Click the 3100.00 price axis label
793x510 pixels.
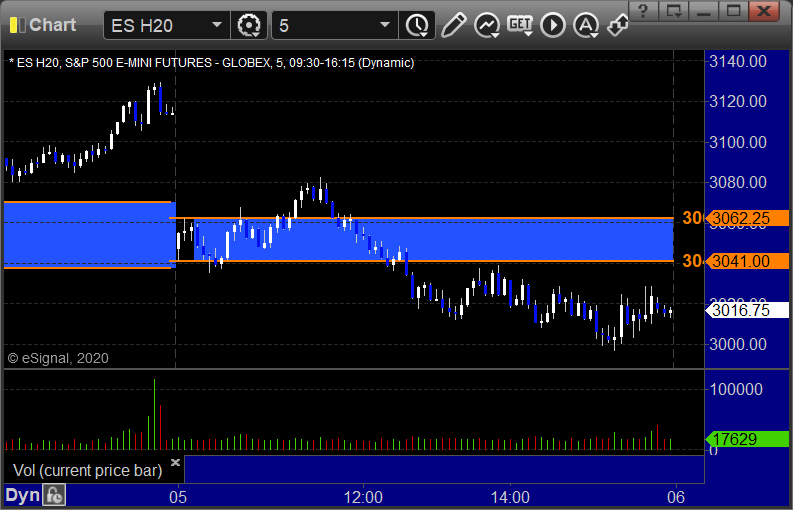(738, 142)
